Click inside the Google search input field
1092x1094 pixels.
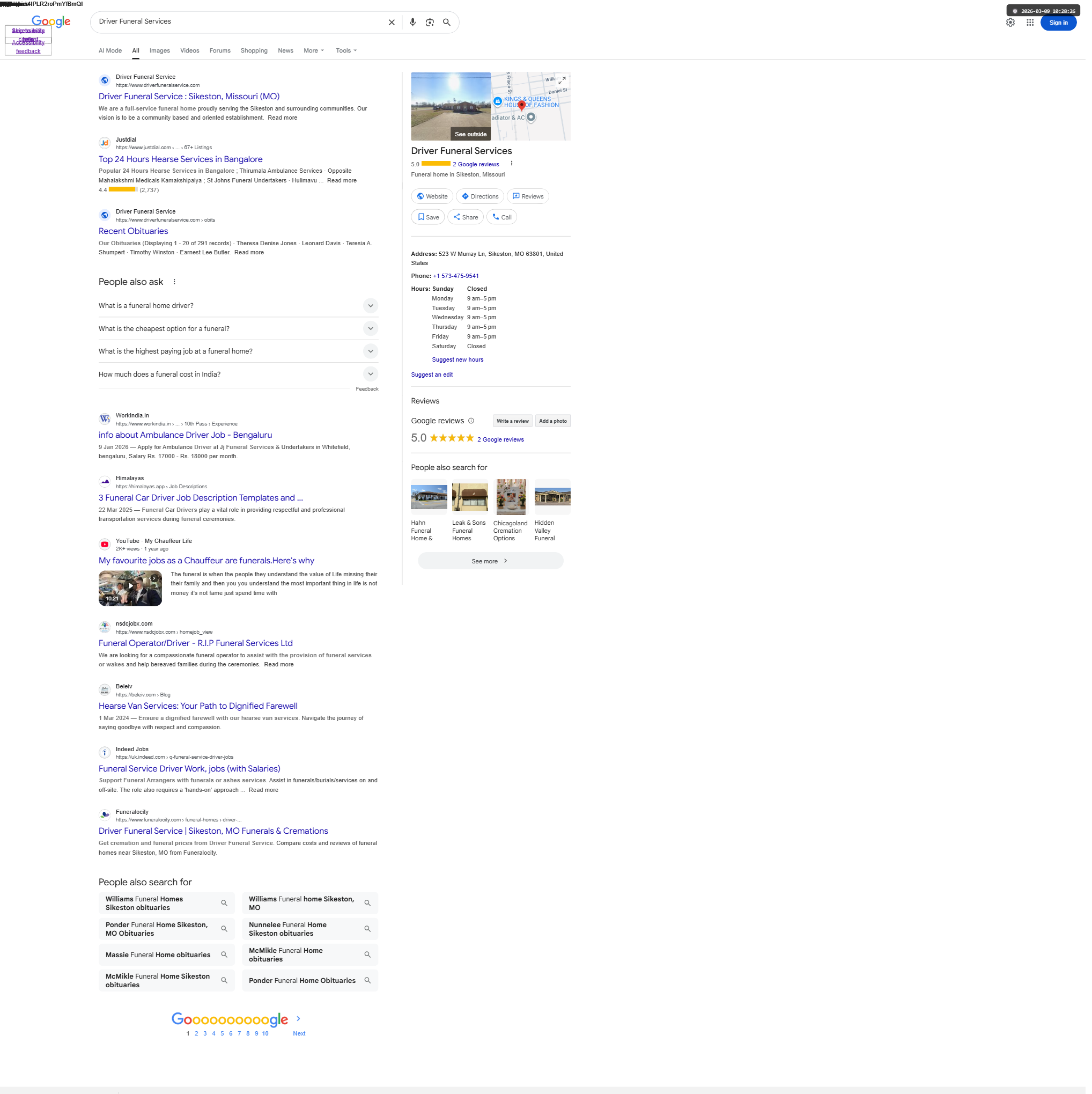(238, 22)
